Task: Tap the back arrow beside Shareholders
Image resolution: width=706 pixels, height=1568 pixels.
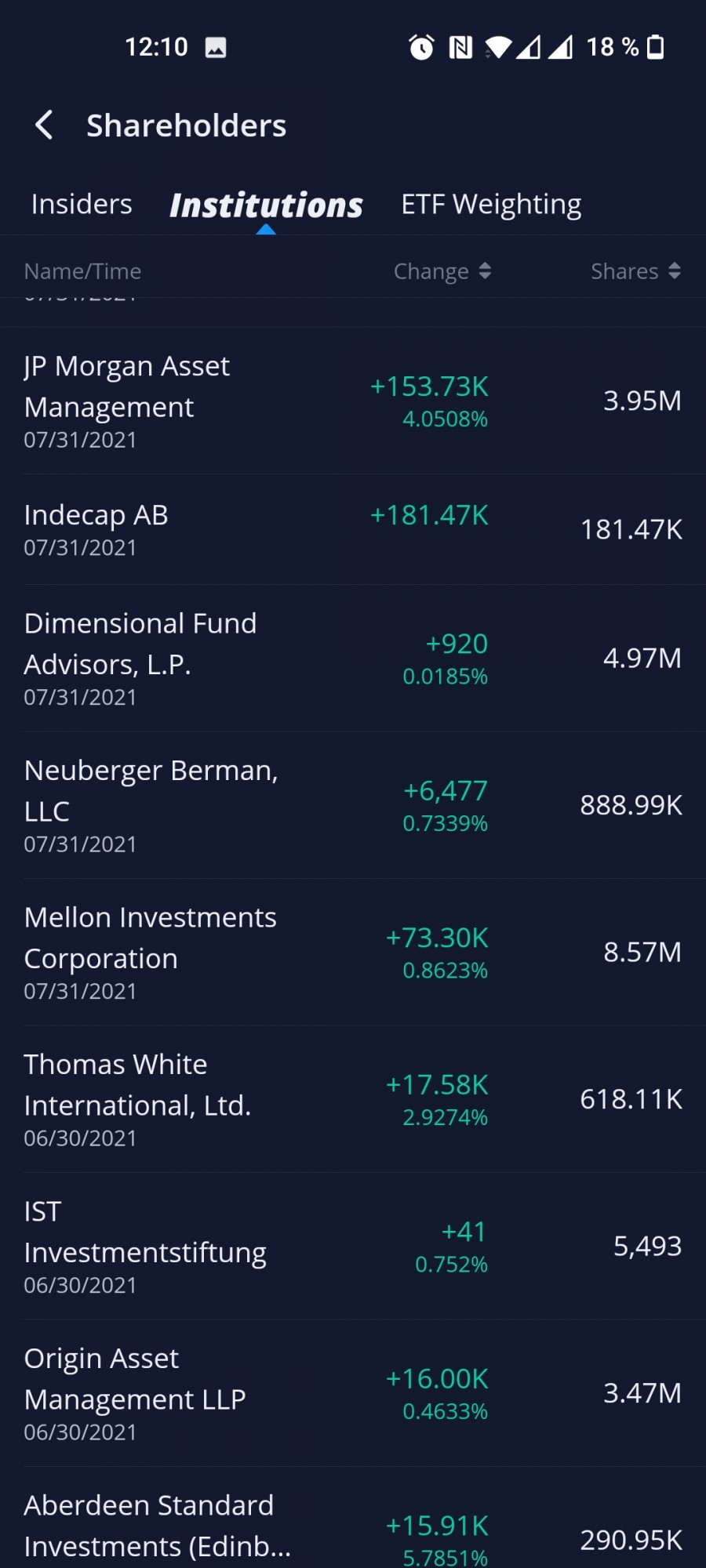Action: [45, 125]
